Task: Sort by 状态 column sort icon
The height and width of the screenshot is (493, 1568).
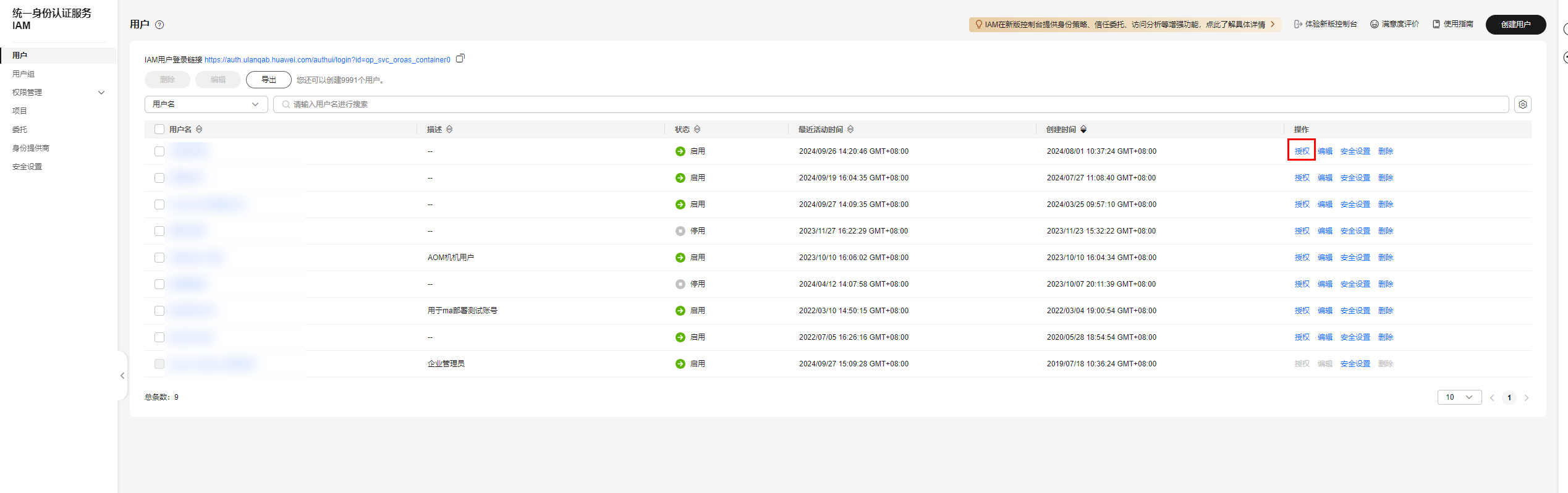Action: (697, 129)
